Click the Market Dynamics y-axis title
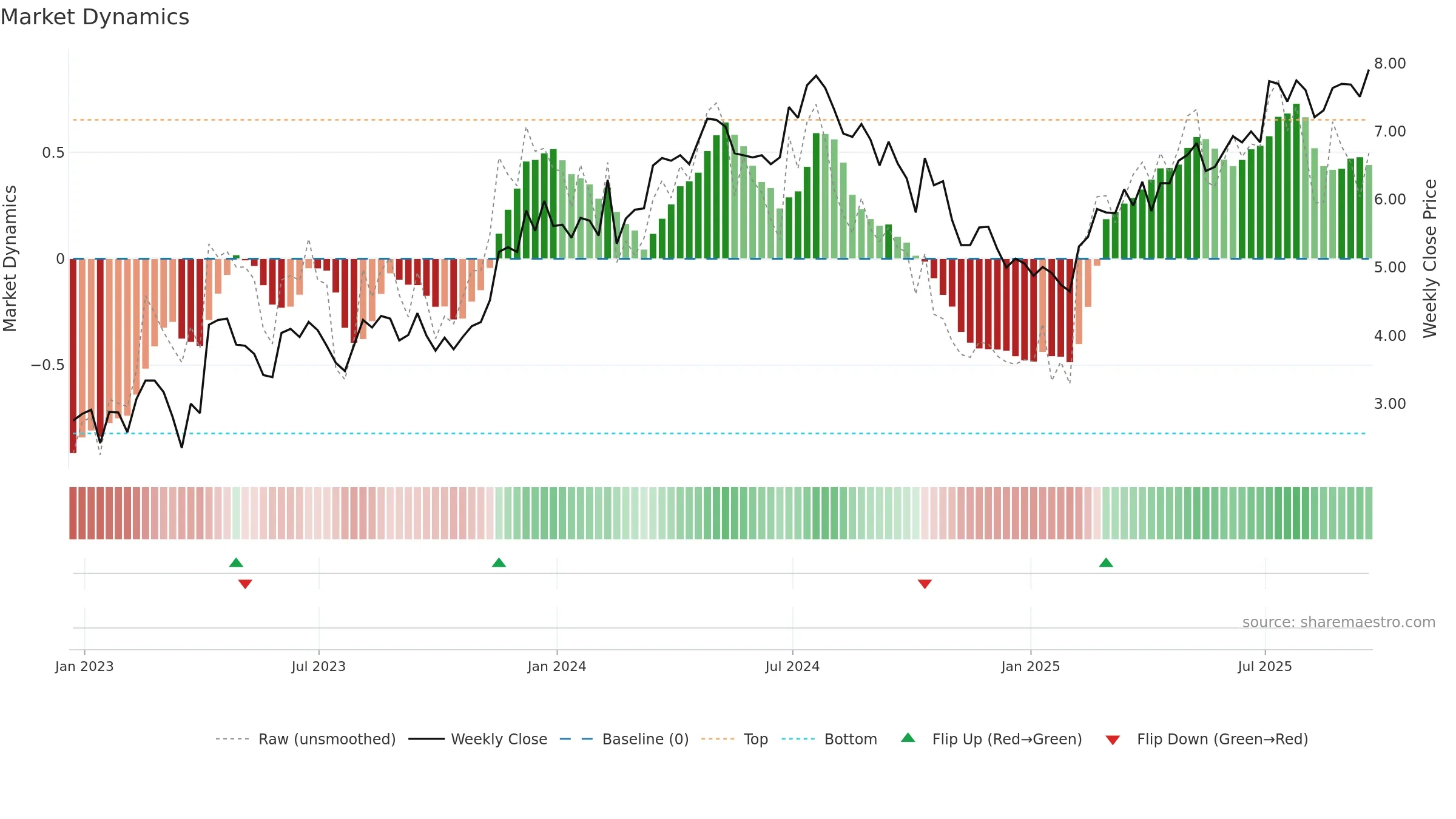Image resolution: width=1456 pixels, height=819 pixels. coord(10,258)
